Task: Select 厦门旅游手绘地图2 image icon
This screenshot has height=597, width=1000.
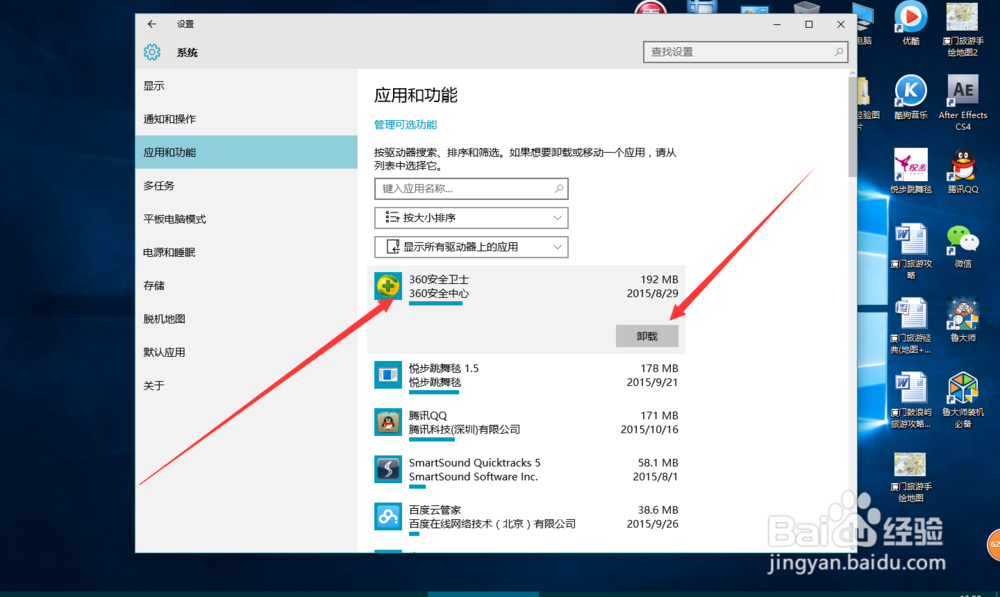Action: point(963,29)
